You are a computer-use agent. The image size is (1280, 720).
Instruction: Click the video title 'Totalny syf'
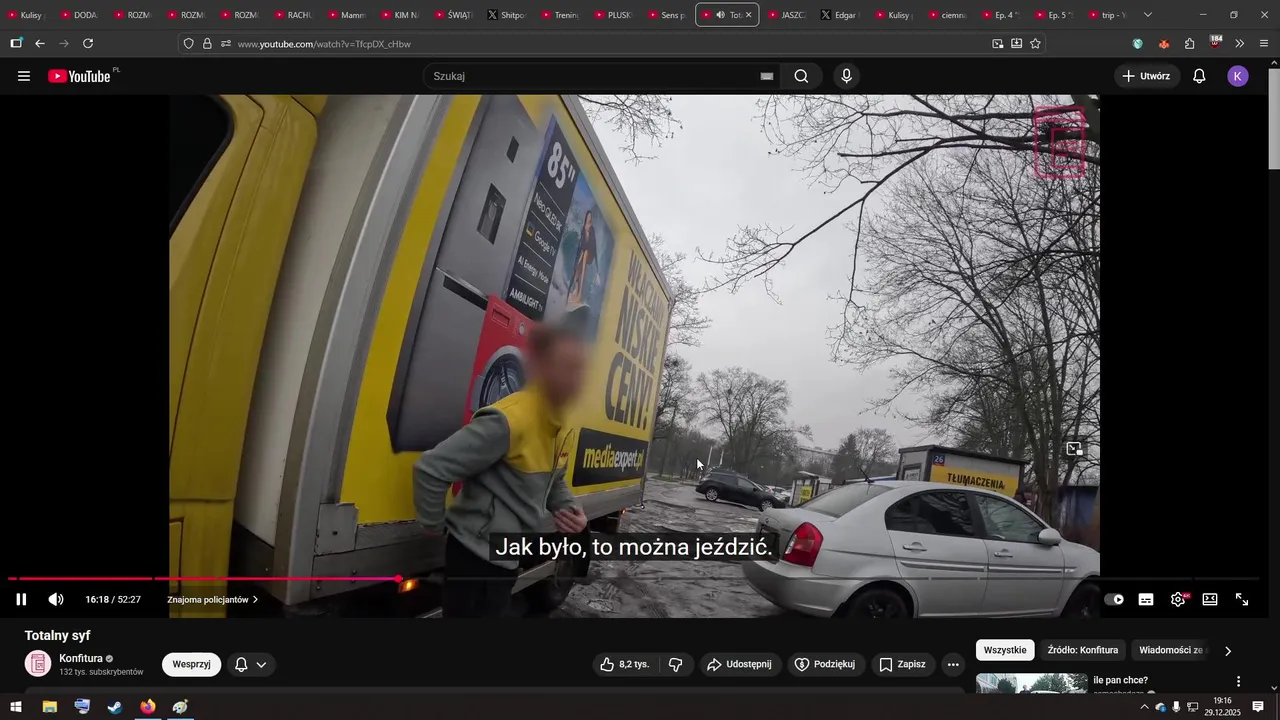pyautogui.click(x=58, y=635)
